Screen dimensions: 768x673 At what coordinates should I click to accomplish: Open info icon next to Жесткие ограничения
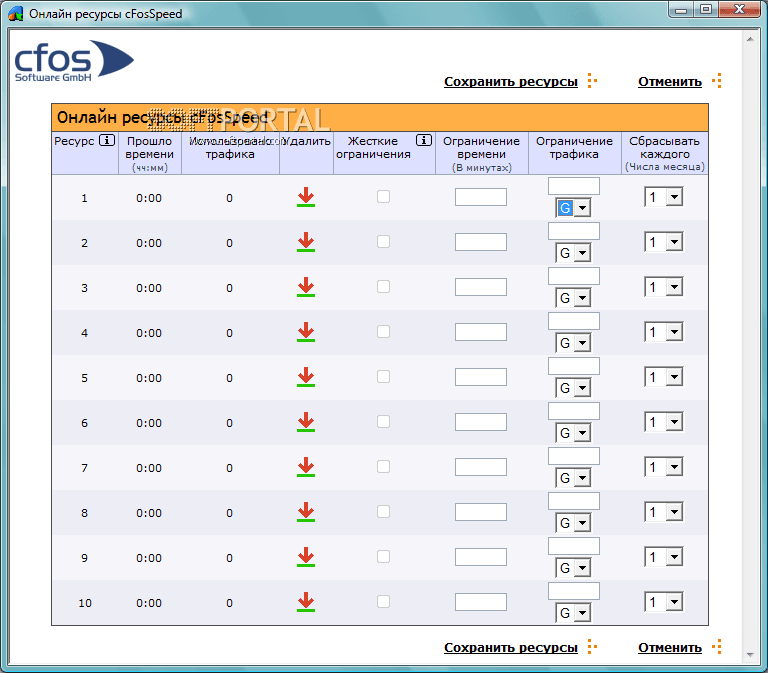pyautogui.click(x=424, y=141)
